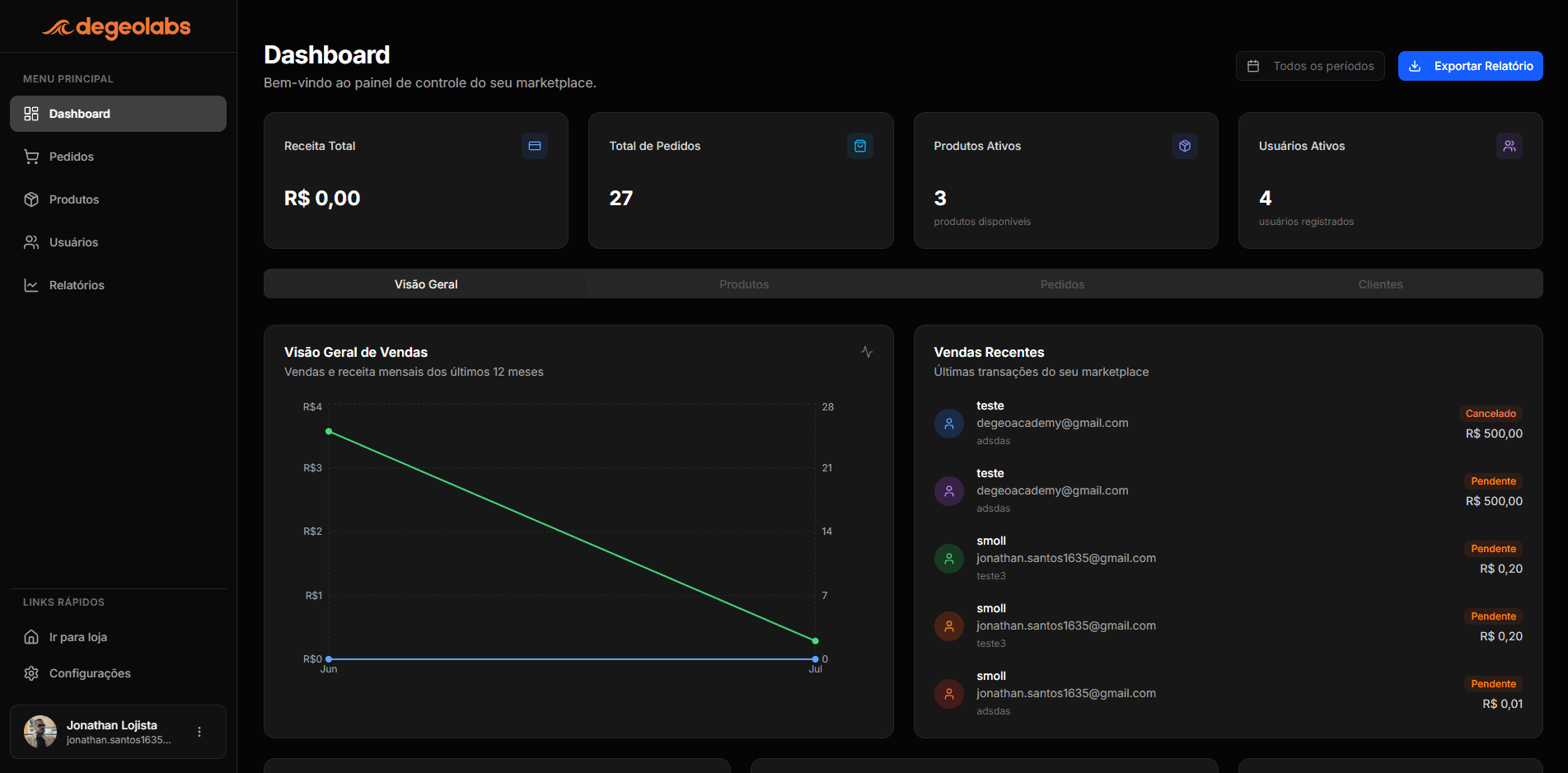1568x773 pixels.
Task: Click the activity icon in Visão Geral de Vendas
Action: [867, 351]
